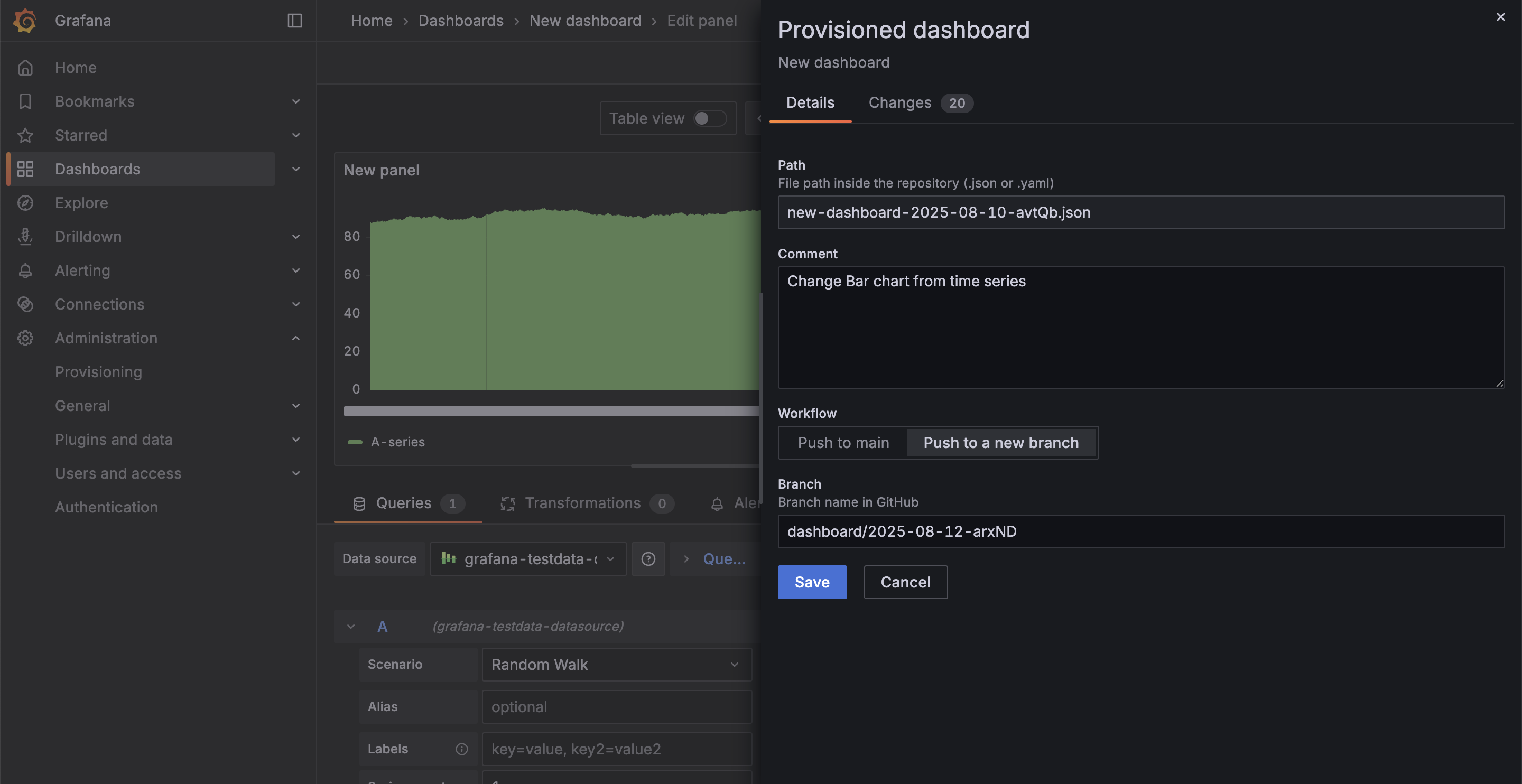Click the Grafana logo icon
This screenshot has width=1522, height=784.
click(25, 21)
